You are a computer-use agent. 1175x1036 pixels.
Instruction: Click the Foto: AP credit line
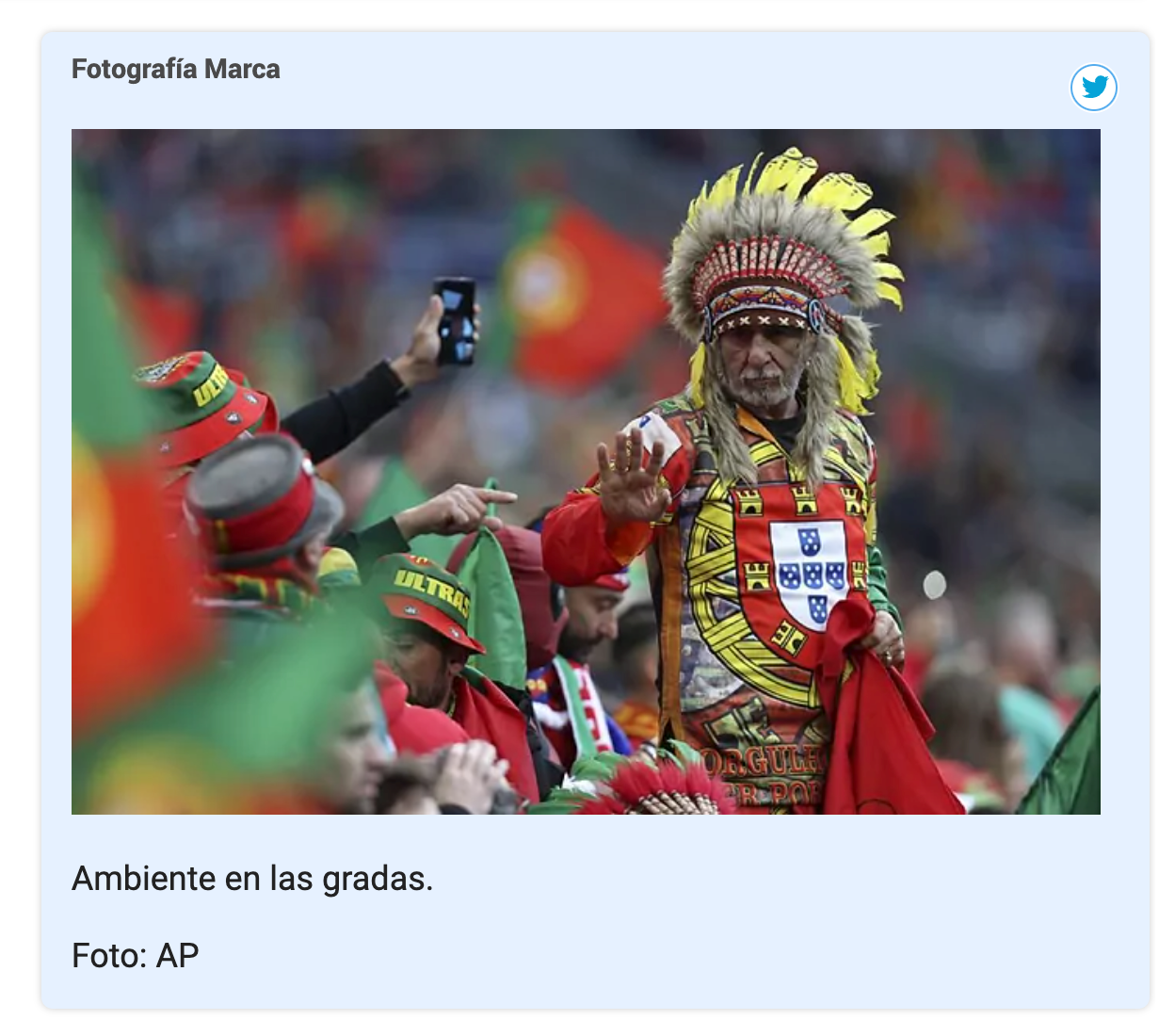136,956
